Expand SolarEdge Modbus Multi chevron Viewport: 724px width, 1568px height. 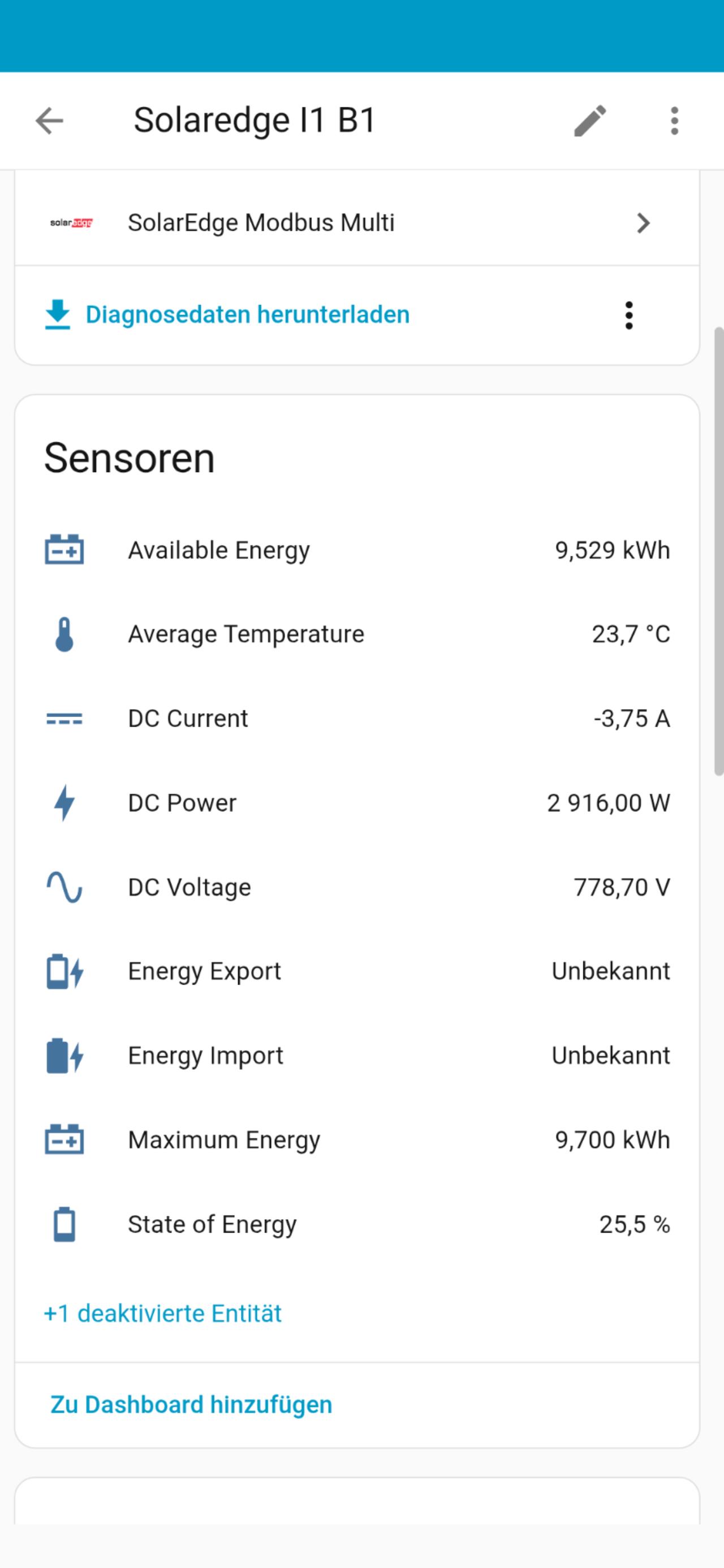tap(643, 223)
